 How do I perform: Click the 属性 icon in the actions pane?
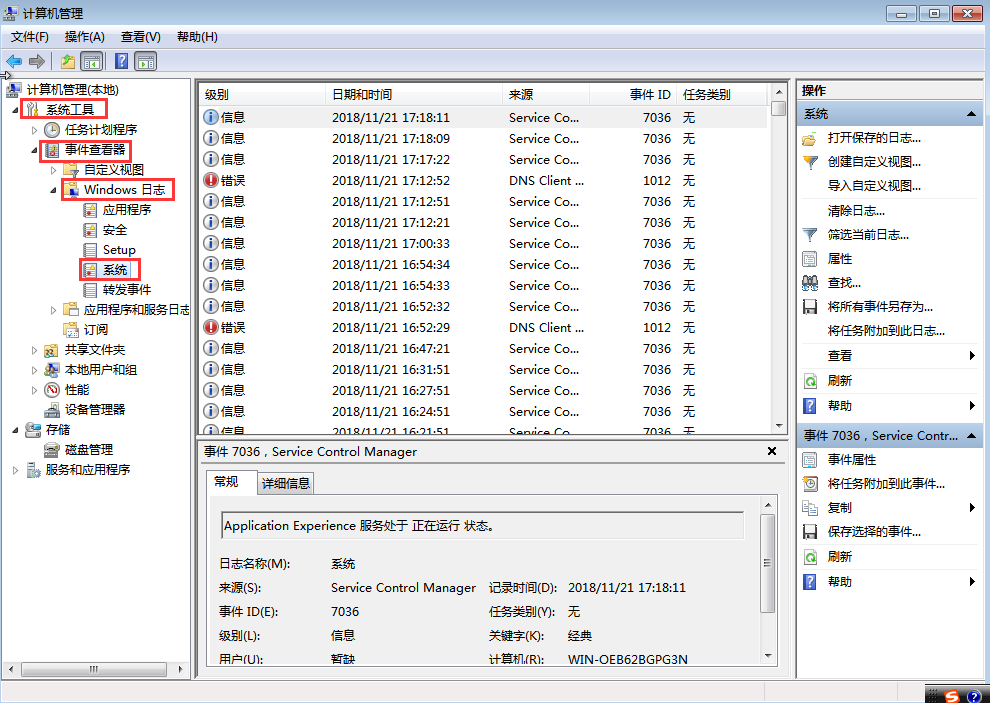coord(809,259)
